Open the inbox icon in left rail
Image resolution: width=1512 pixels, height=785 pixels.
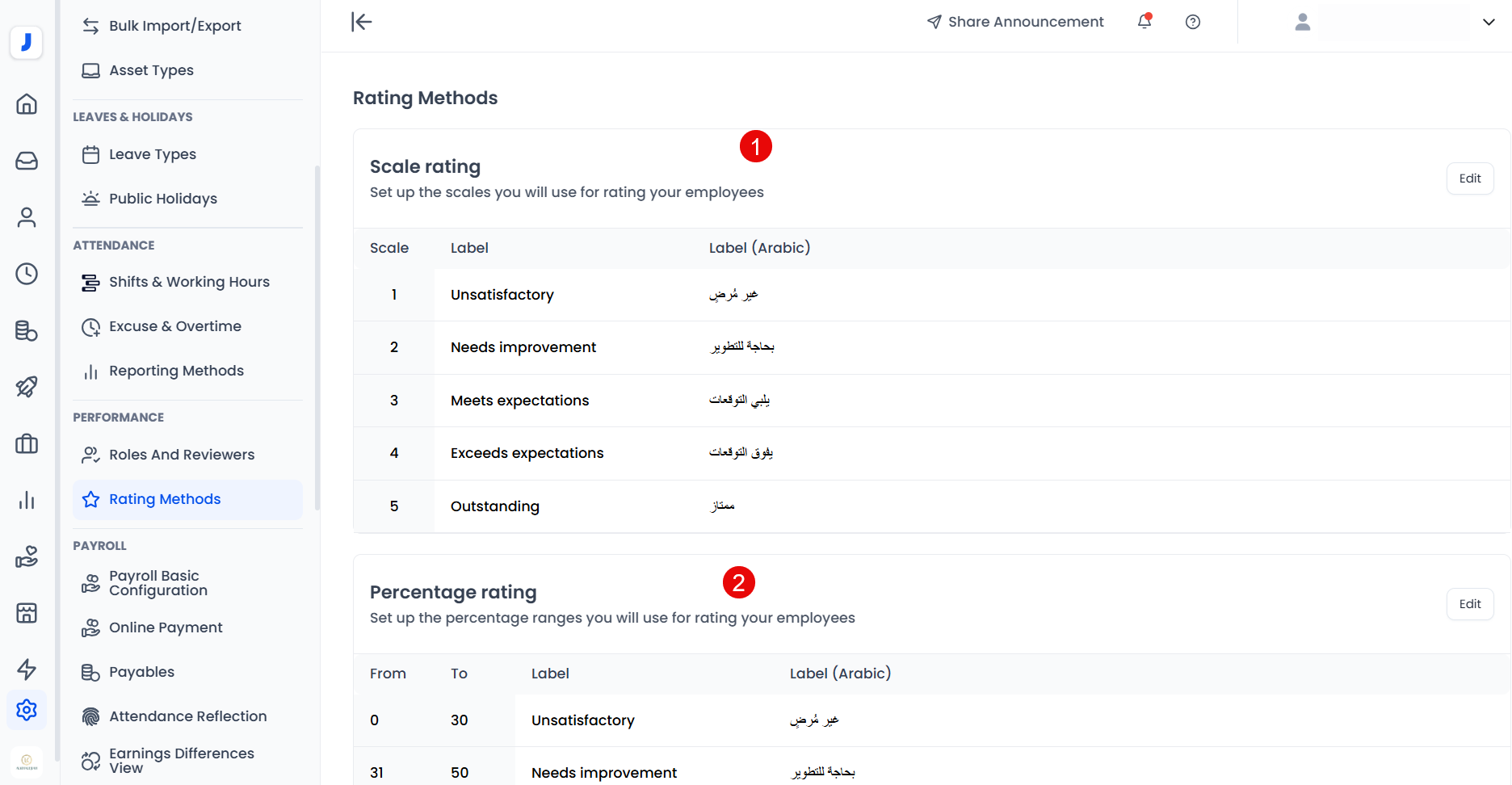tap(27, 161)
